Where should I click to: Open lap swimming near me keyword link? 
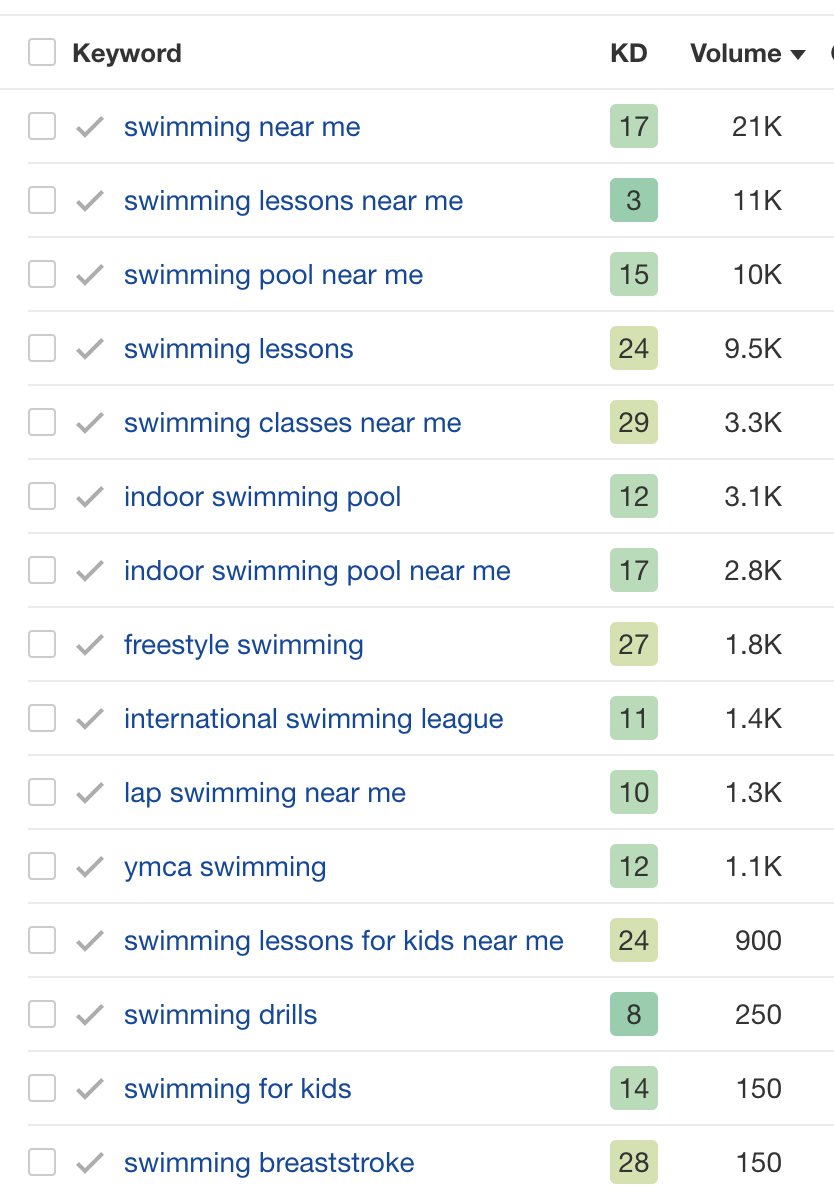click(x=265, y=793)
